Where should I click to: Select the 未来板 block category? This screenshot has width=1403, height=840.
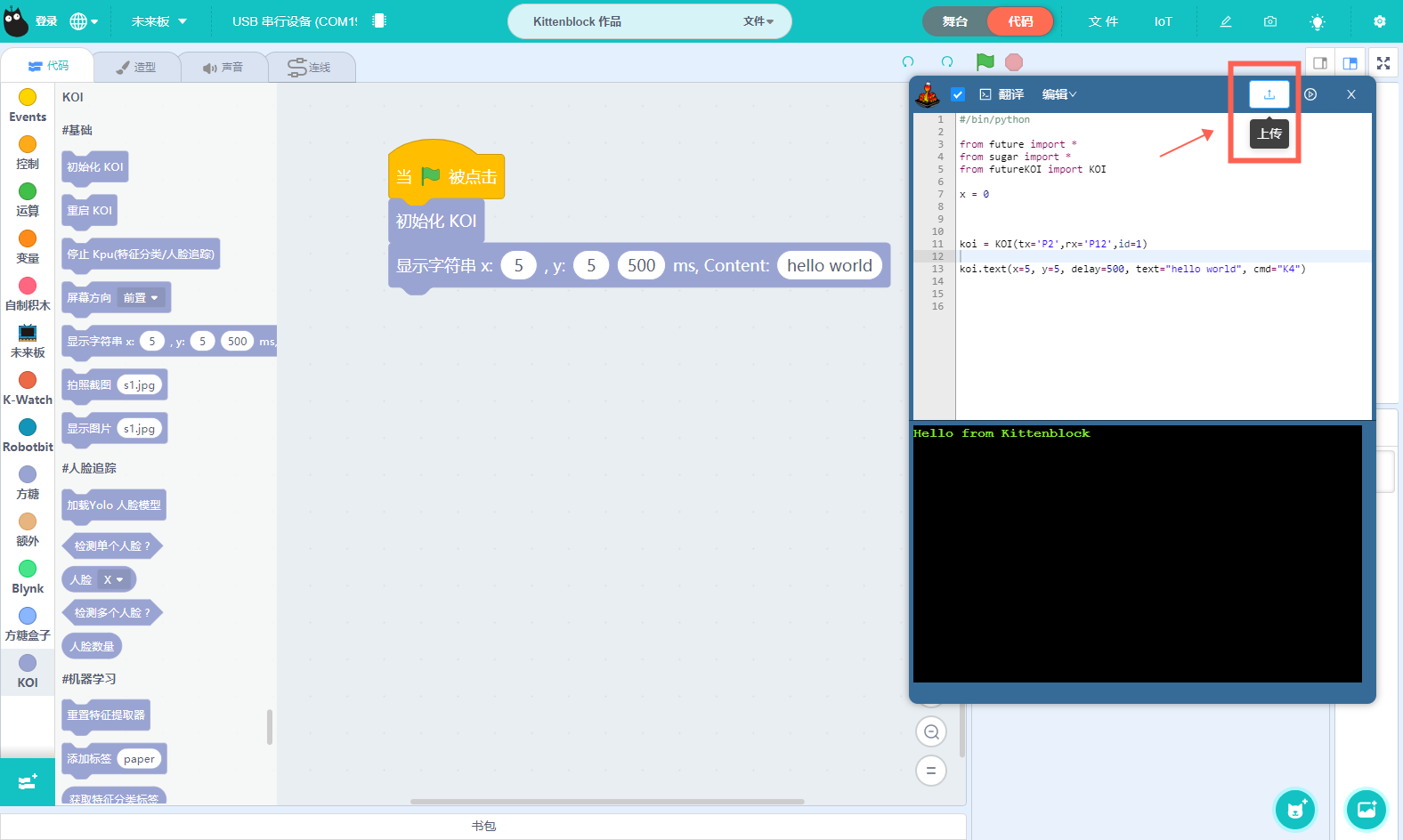tap(28, 342)
